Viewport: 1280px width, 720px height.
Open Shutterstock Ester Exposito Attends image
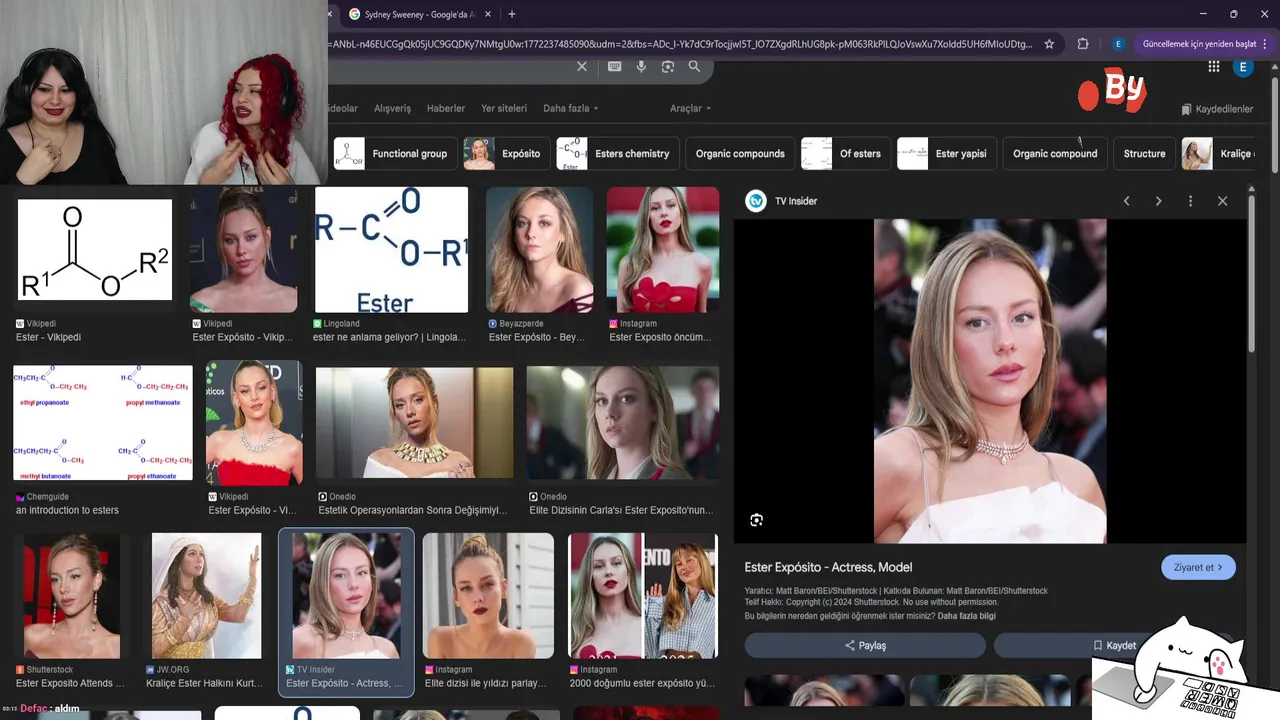pos(72,596)
